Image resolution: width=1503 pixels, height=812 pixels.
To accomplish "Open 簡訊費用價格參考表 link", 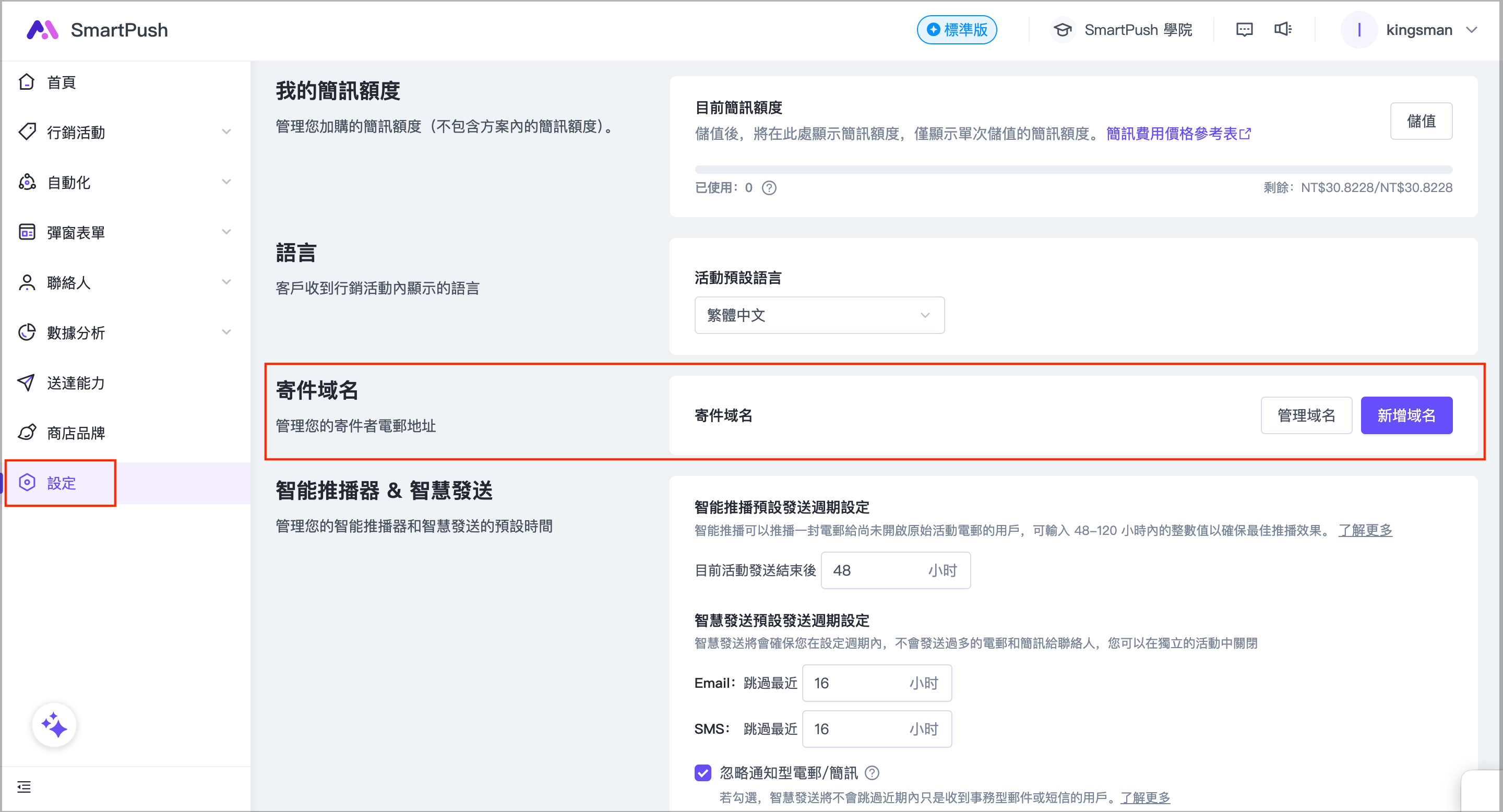I will [x=1177, y=134].
